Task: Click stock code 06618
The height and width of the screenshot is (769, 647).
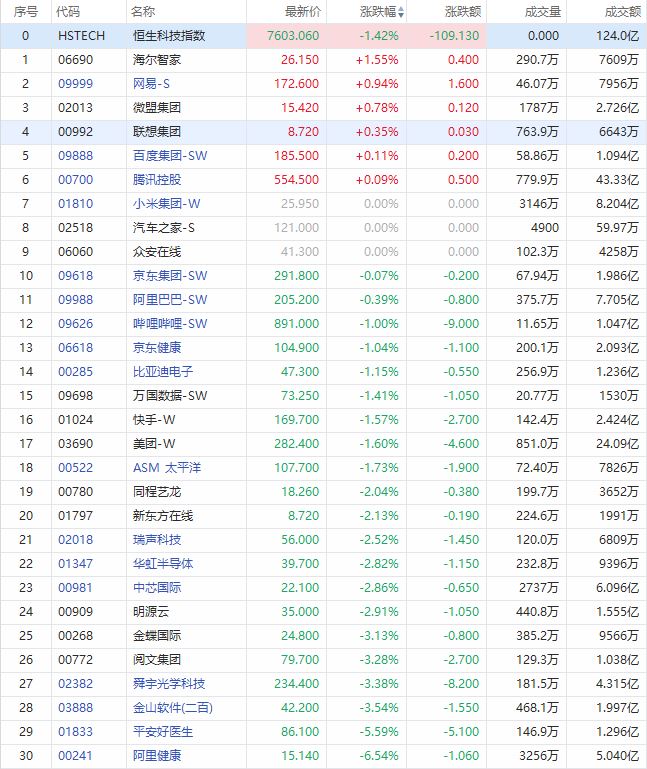Action: click(x=76, y=348)
